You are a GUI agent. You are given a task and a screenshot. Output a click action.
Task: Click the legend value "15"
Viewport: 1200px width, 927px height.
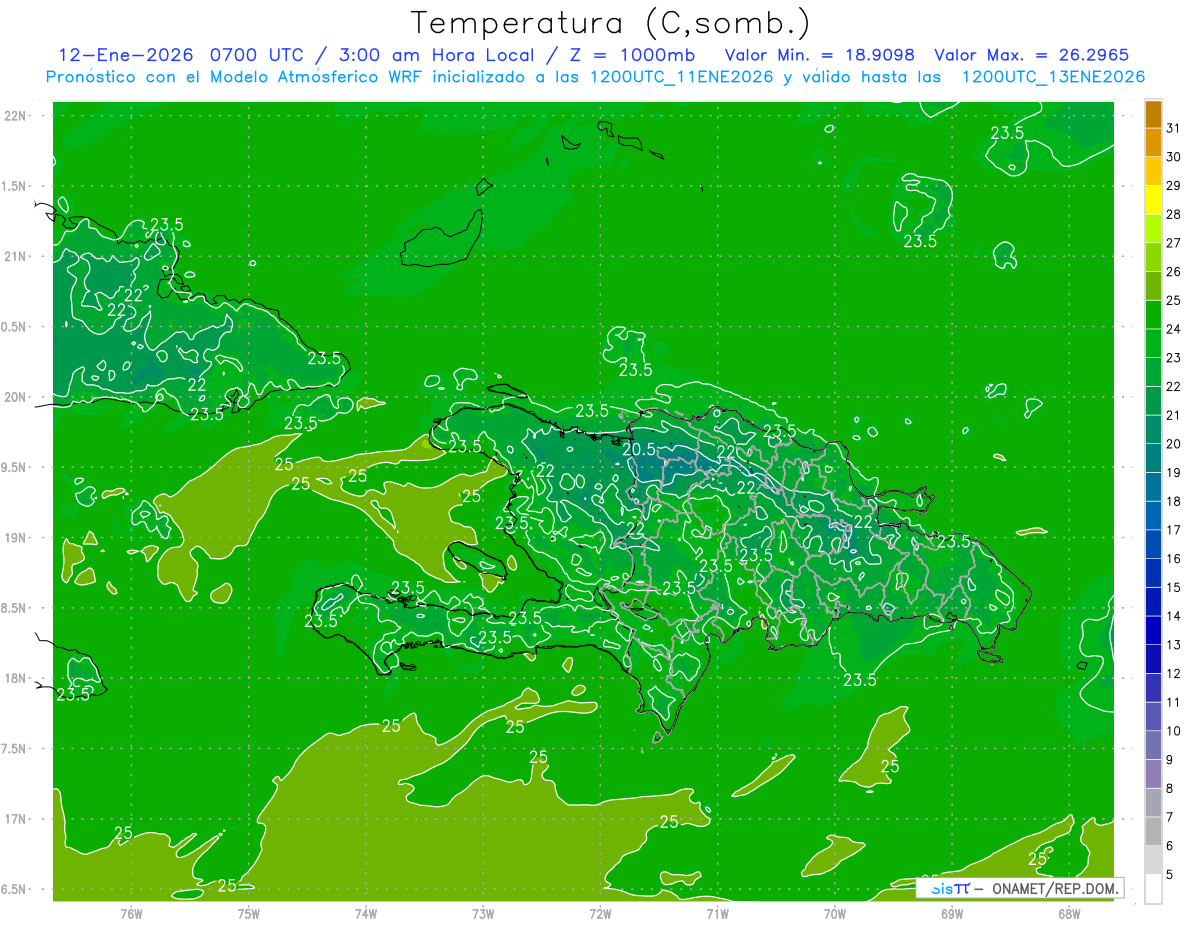[1174, 587]
